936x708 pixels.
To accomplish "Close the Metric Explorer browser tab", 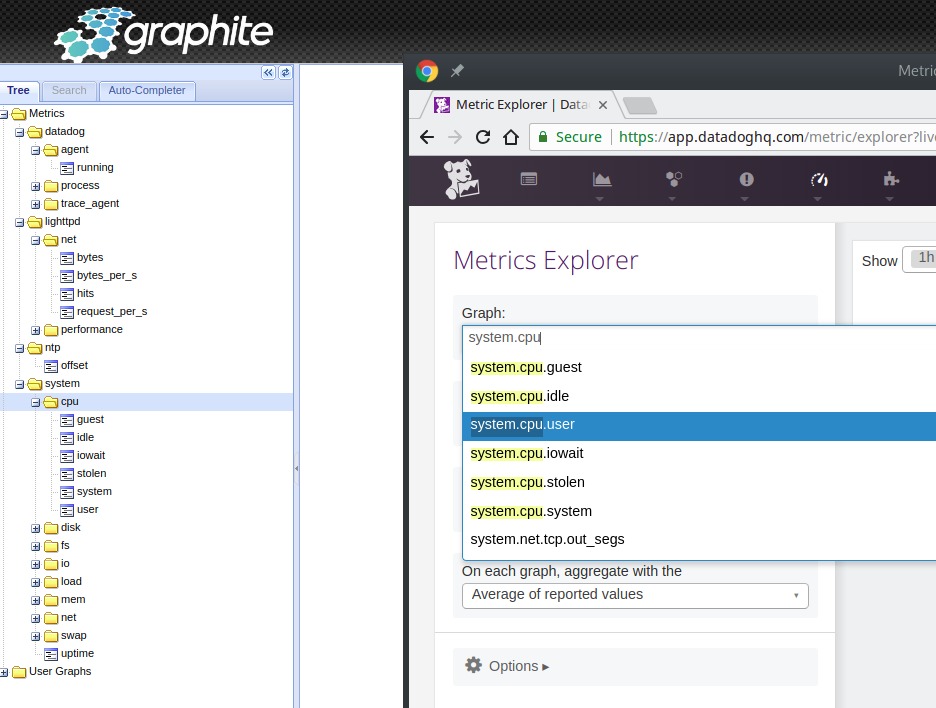I will point(603,105).
